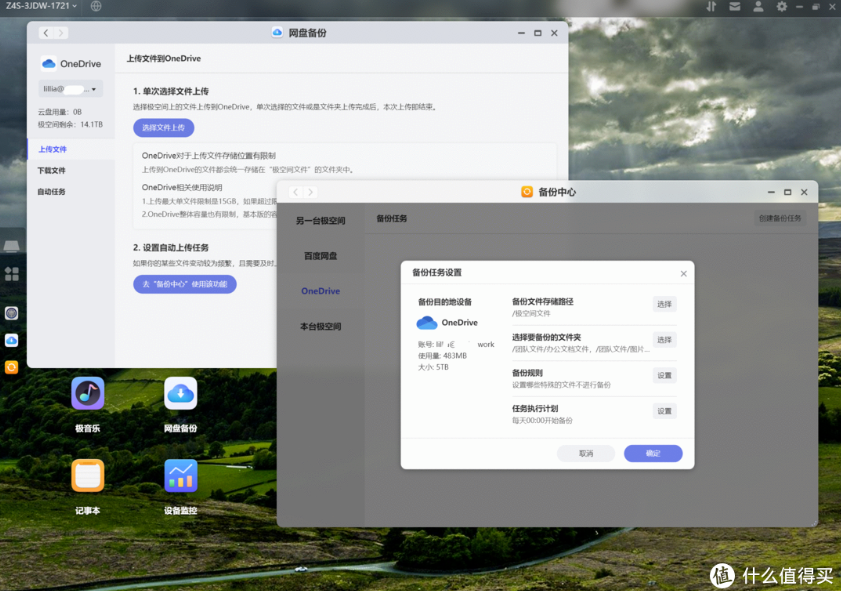
Task: Open the orange 备份中心 icon in left dock
Action: (11, 367)
